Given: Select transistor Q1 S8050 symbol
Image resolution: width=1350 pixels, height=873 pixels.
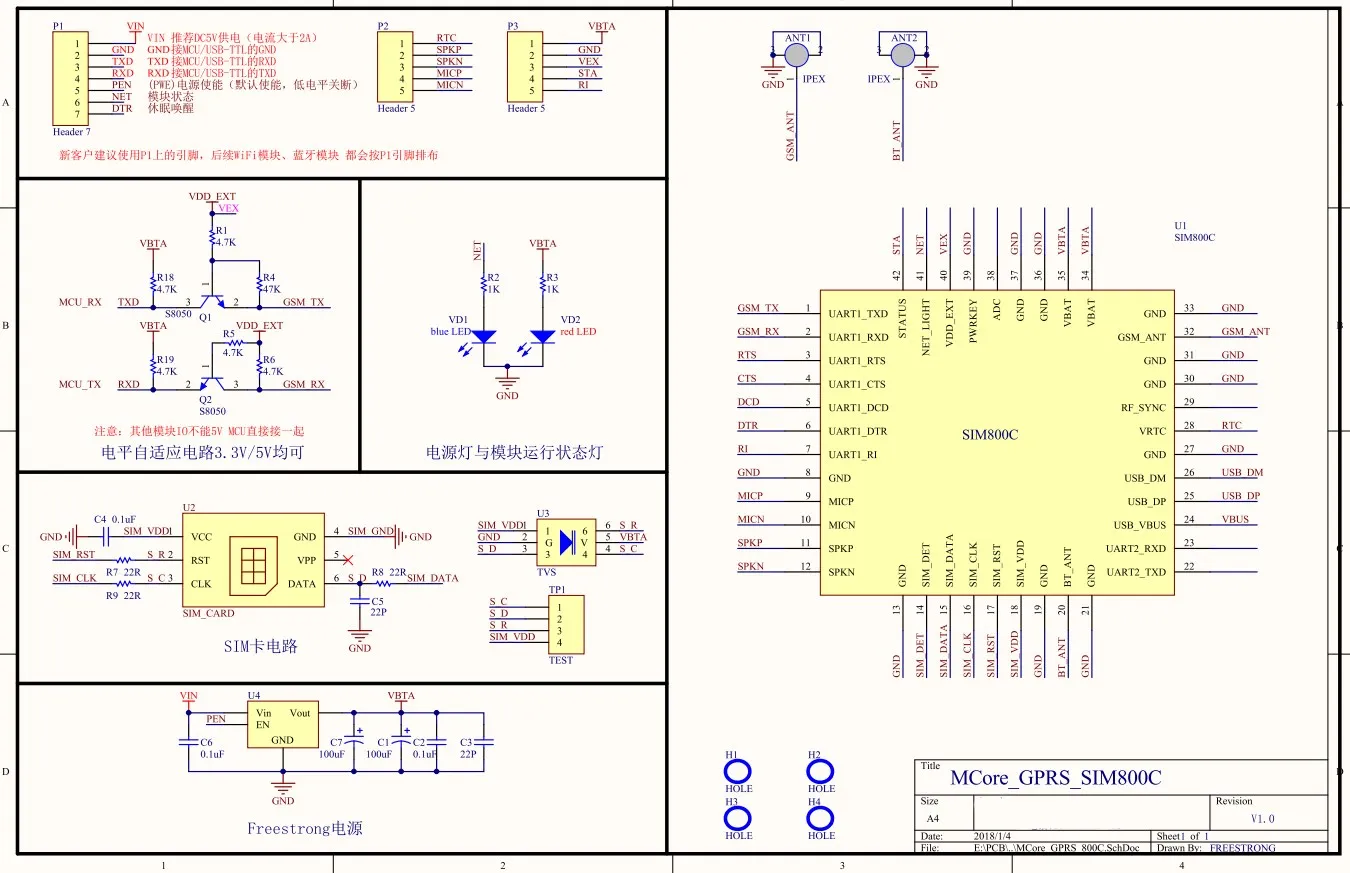Looking at the screenshot, I should pos(210,297).
